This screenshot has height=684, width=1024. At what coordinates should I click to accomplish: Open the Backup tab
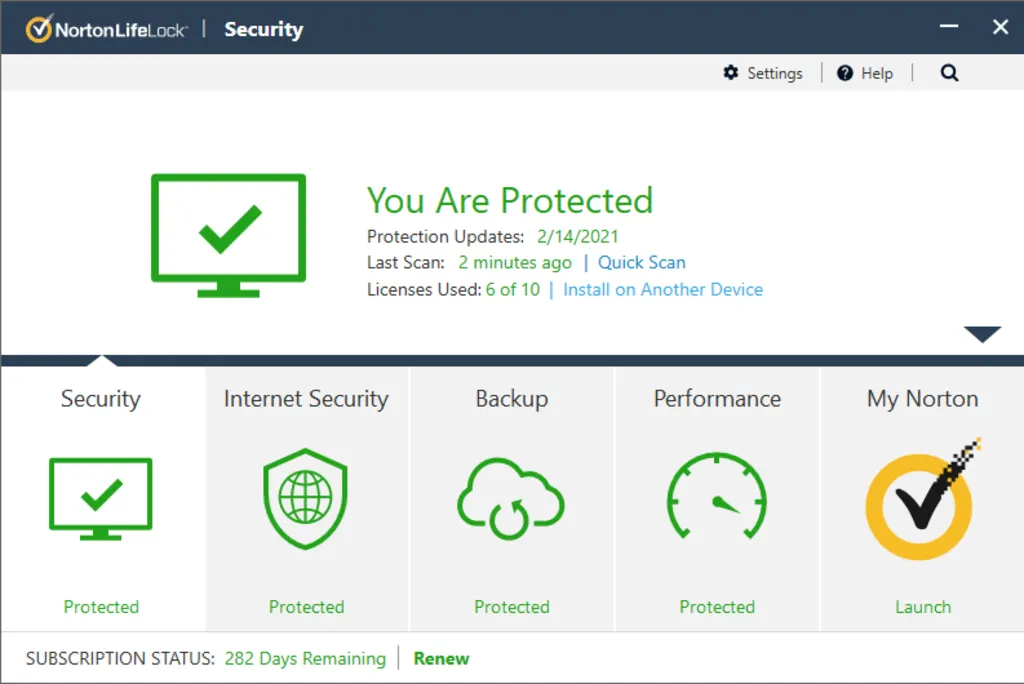click(x=511, y=398)
